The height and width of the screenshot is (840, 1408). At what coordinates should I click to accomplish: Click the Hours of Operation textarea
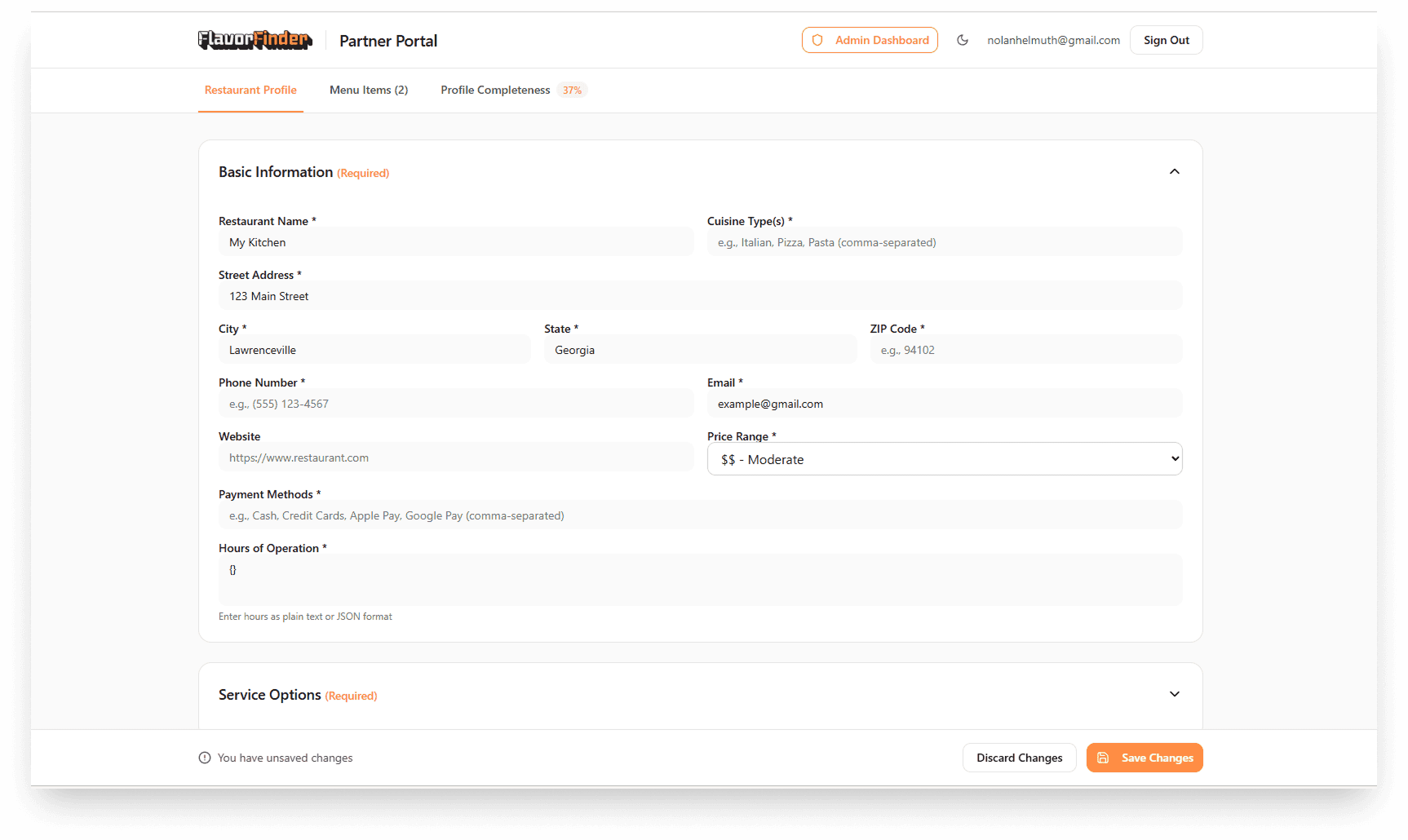pyautogui.click(x=701, y=580)
